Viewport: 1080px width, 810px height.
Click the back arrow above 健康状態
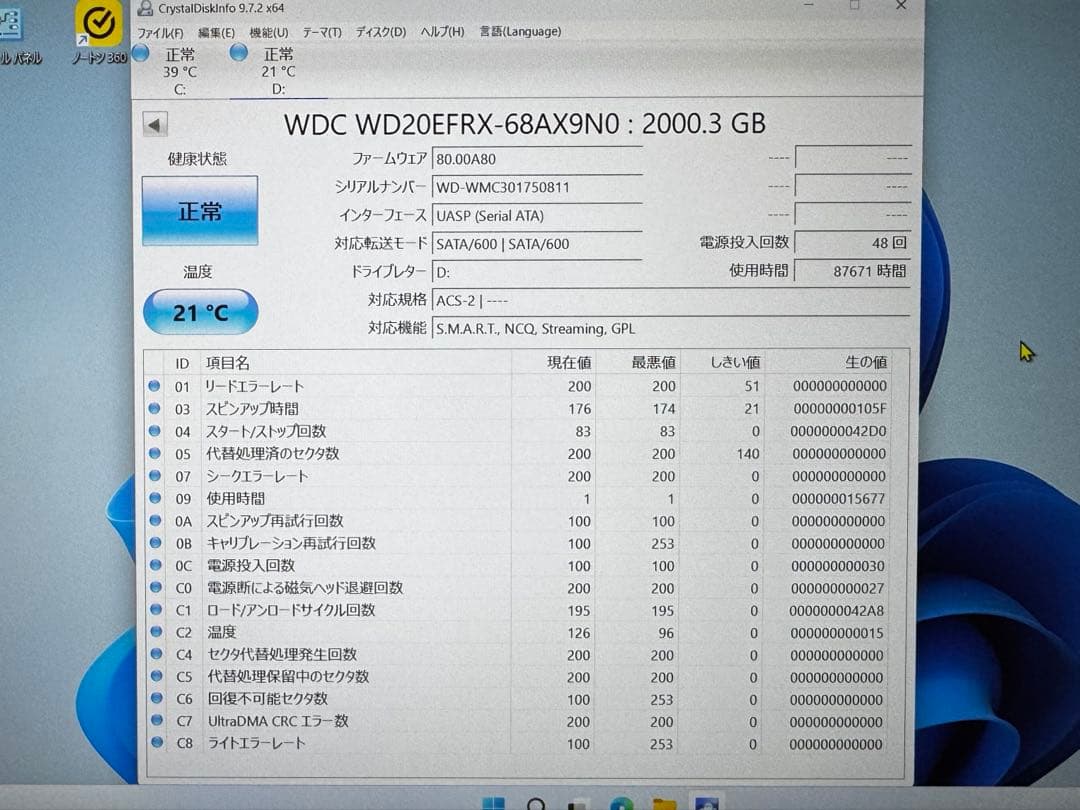pyautogui.click(x=153, y=124)
